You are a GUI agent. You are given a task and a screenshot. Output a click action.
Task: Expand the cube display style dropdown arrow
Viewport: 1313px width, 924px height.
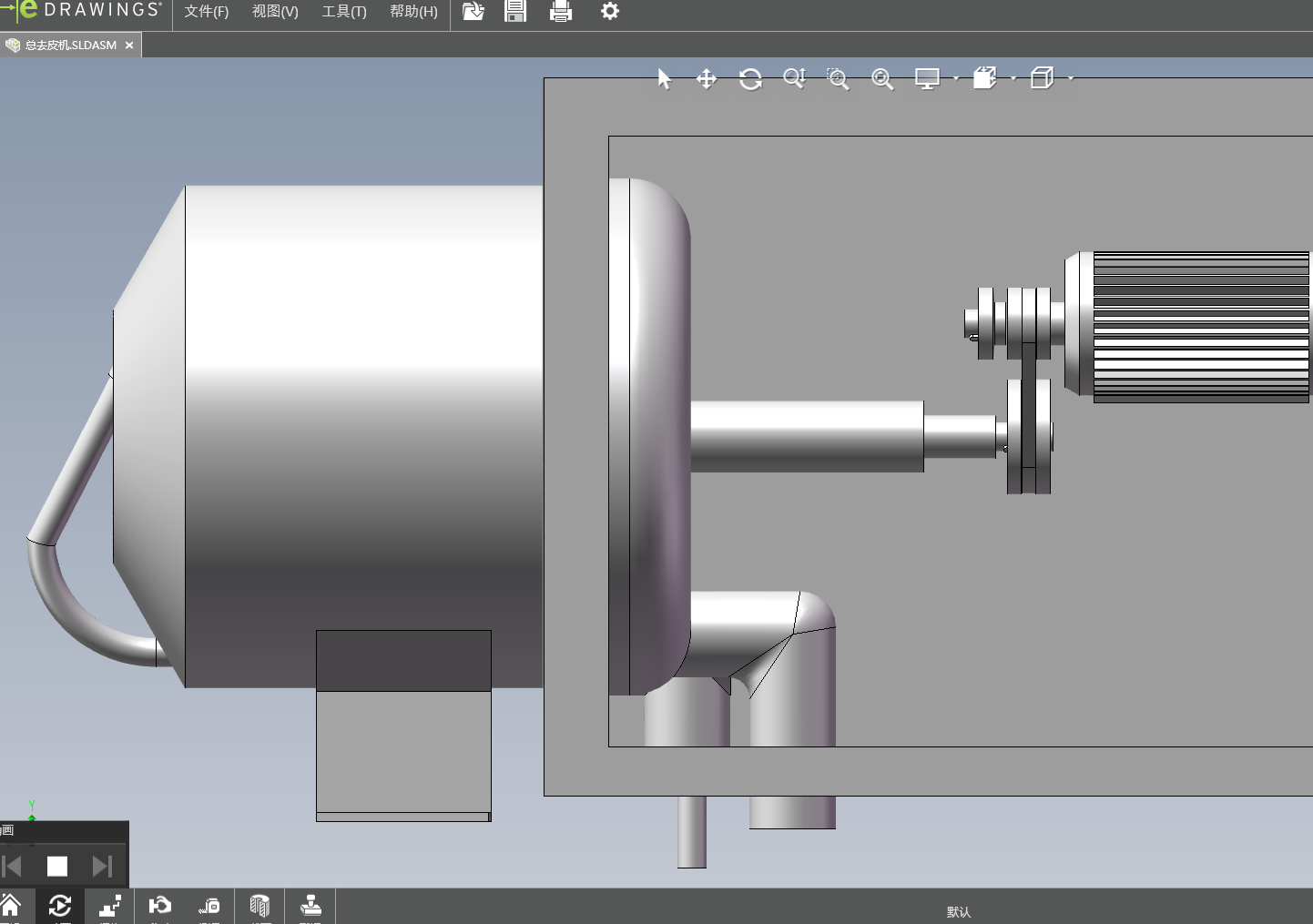click(1071, 79)
